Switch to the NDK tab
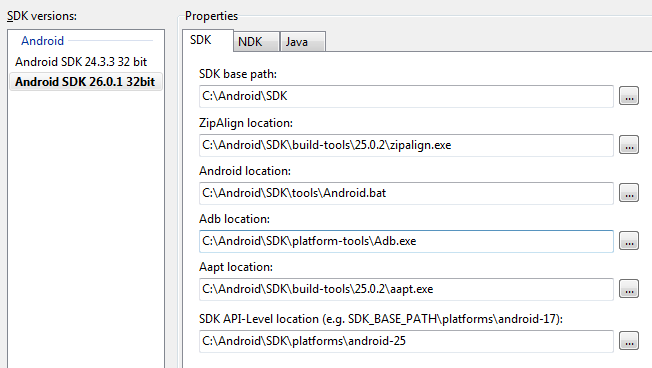This screenshot has height=368, width=652. pyautogui.click(x=256, y=42)
